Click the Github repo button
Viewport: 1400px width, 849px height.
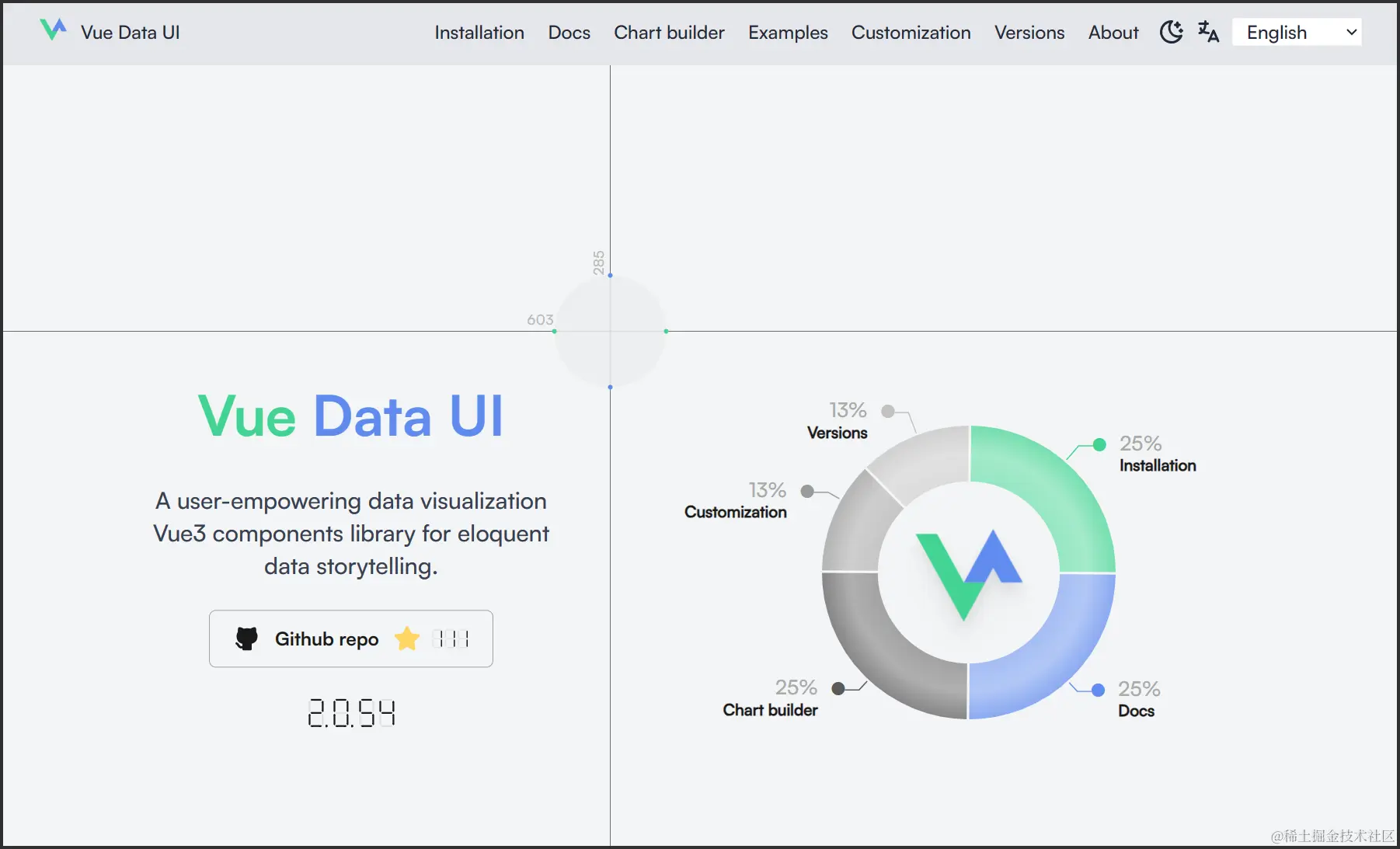(x=351, y=638)
